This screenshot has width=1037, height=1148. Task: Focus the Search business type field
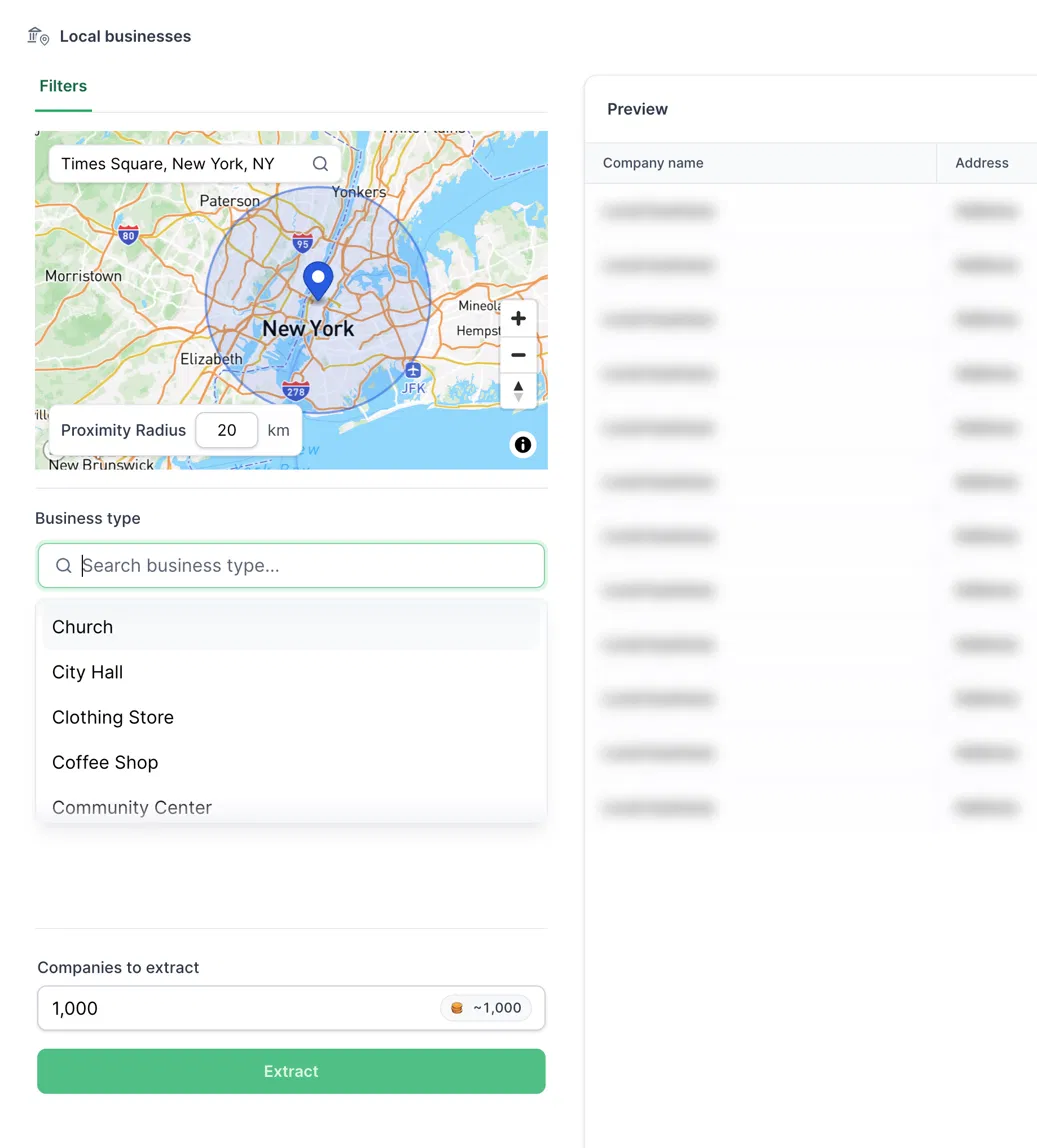tap(291, 565)
